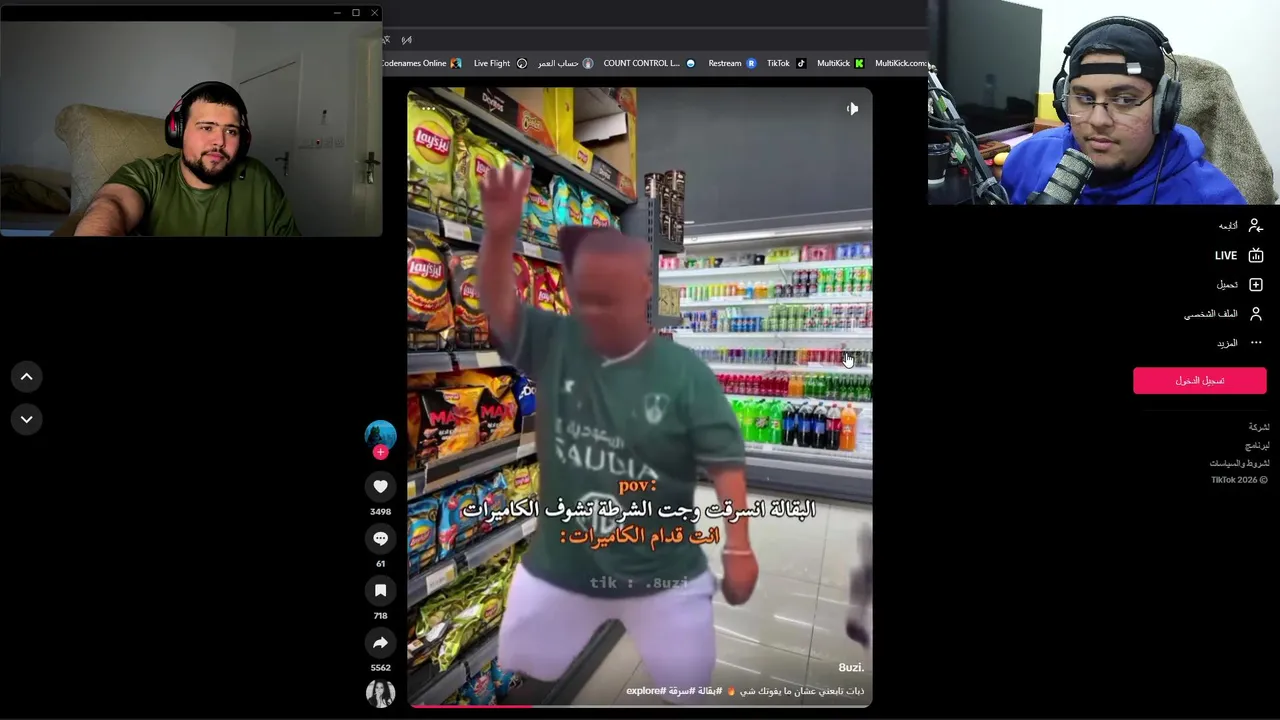Viewport: 1280px width, 720px height.
Task: Click the #explore hashtag in caption
Action: pos(645,691)
